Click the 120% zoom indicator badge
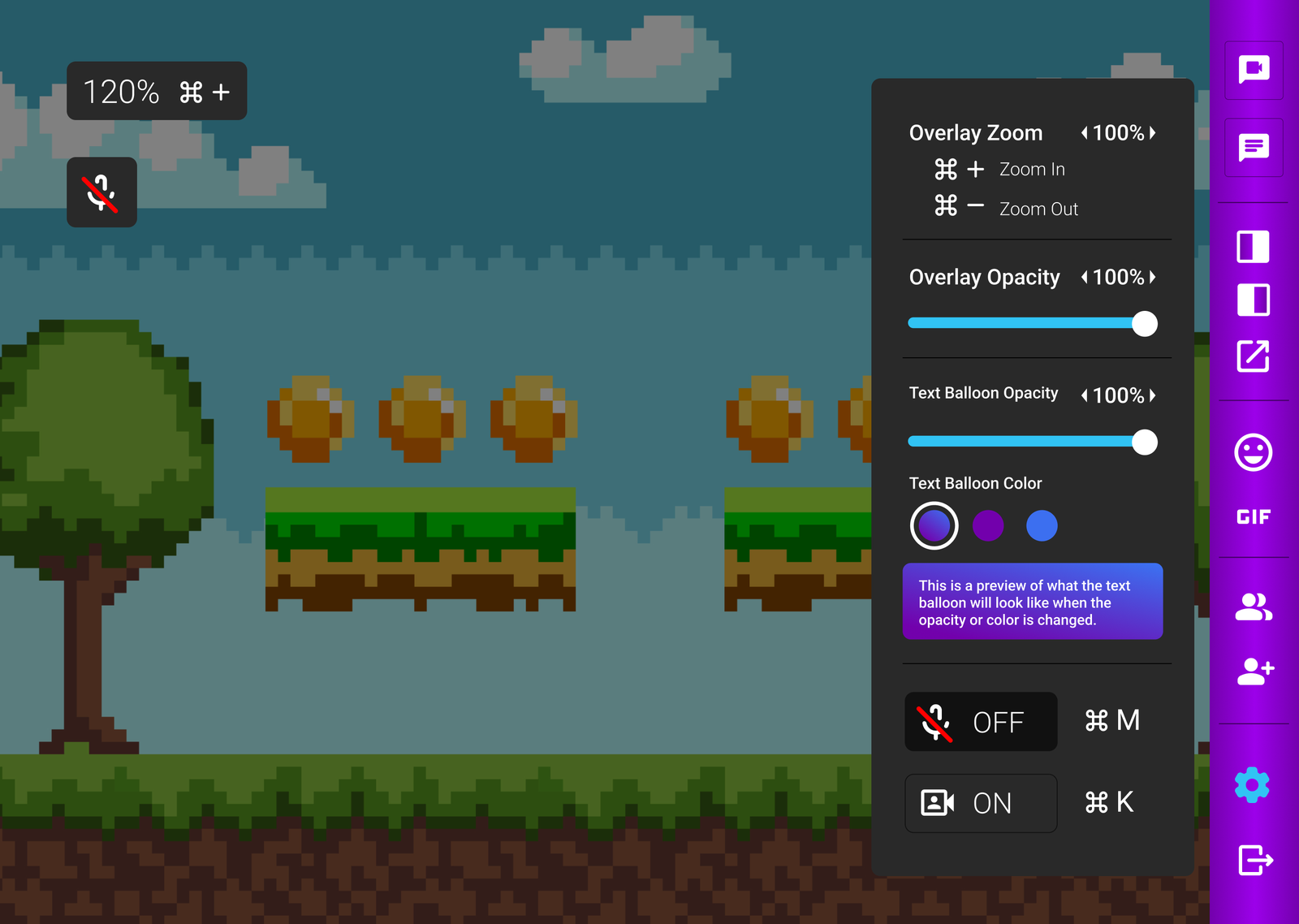 tap(157, 91)
